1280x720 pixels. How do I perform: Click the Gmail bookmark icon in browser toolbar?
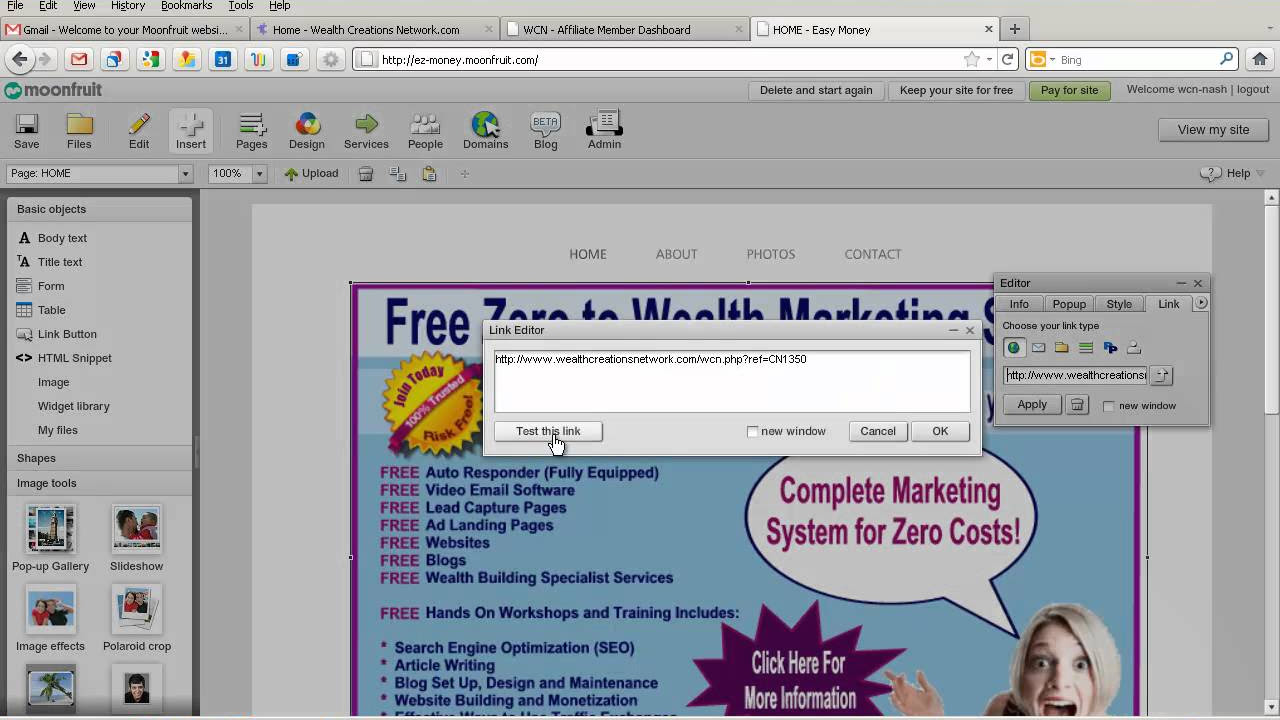tap(79, 60)
